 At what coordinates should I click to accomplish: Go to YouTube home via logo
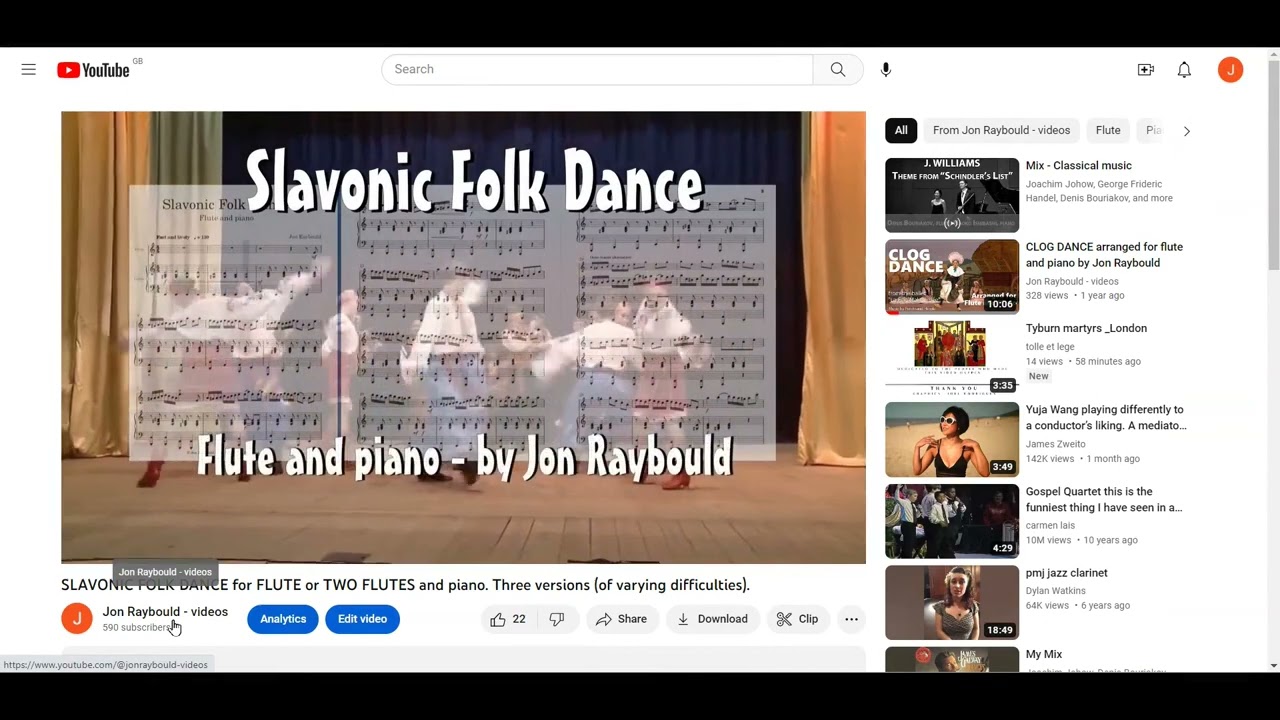[x=93, y=70]
